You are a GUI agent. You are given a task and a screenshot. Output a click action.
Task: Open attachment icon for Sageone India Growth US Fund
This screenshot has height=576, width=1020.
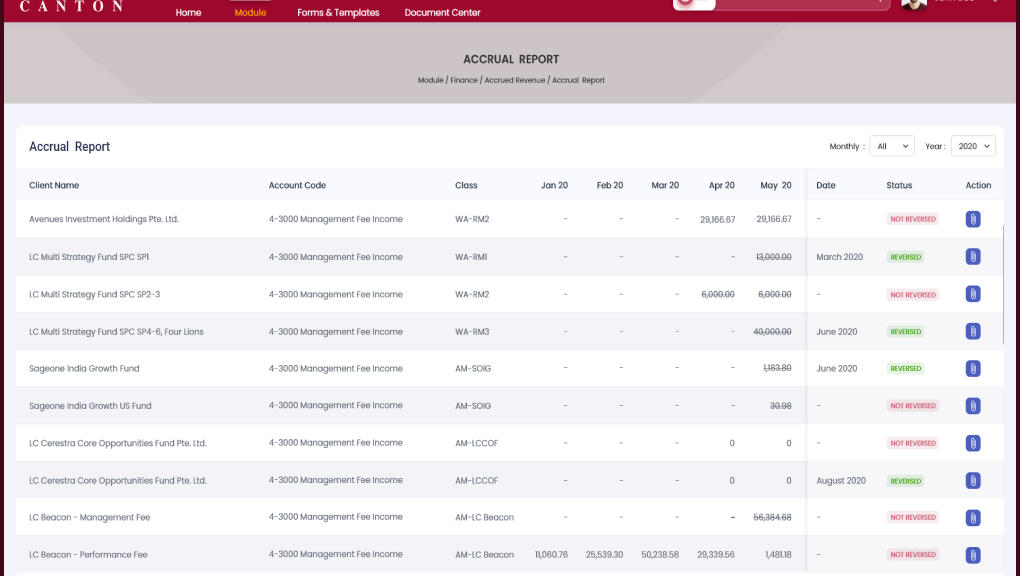(973, 406)
